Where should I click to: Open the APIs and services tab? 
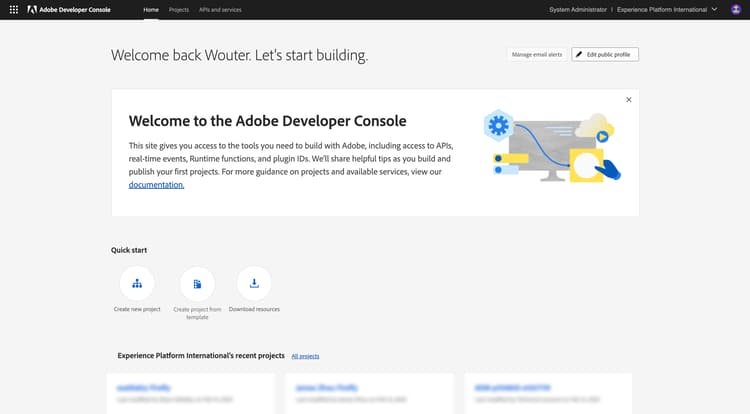point(220,10)
